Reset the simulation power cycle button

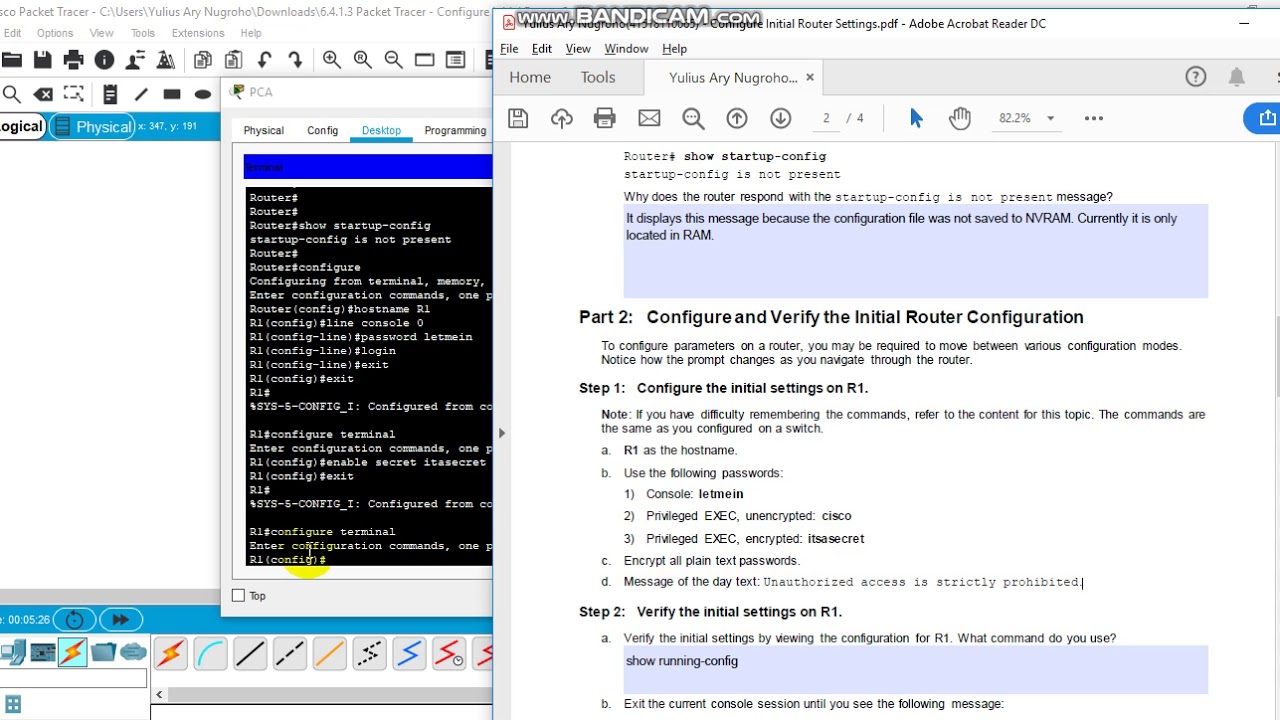pyautogui.click(x=74, y=620)
